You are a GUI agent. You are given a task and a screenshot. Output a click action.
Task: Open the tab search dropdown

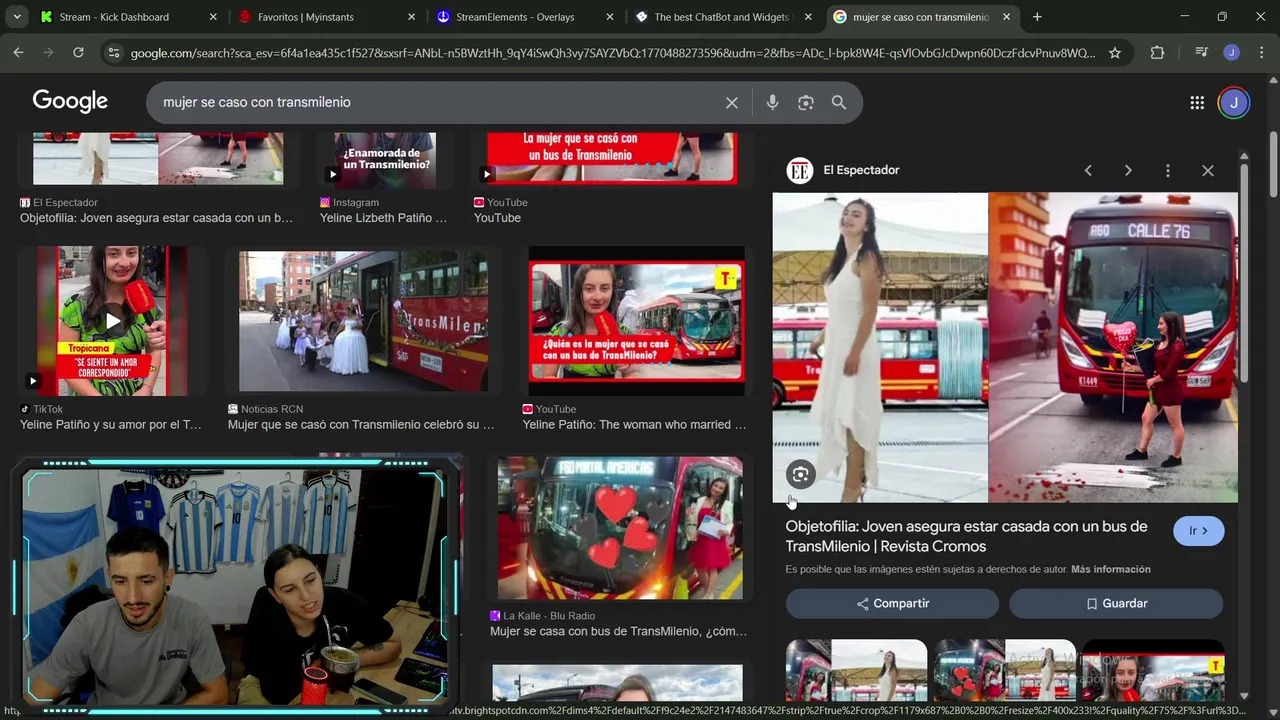(x=16, y=17)
